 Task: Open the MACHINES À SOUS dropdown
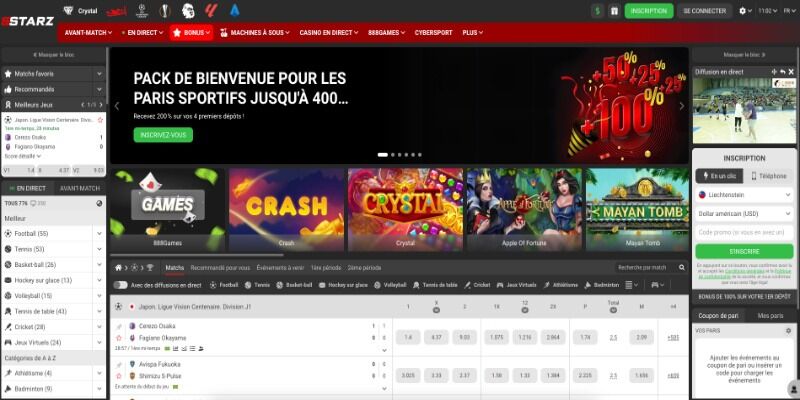(255, 33)
